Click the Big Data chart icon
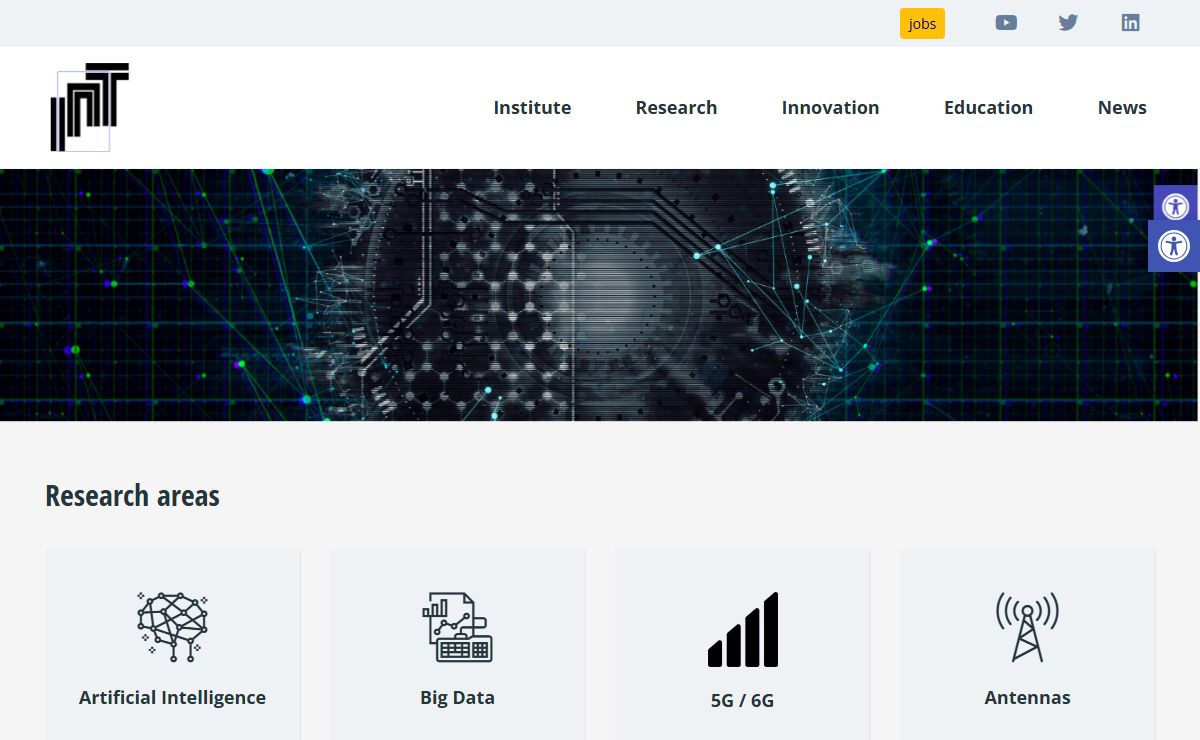This screenshot has width=1200, height=740. pos(457,627)
